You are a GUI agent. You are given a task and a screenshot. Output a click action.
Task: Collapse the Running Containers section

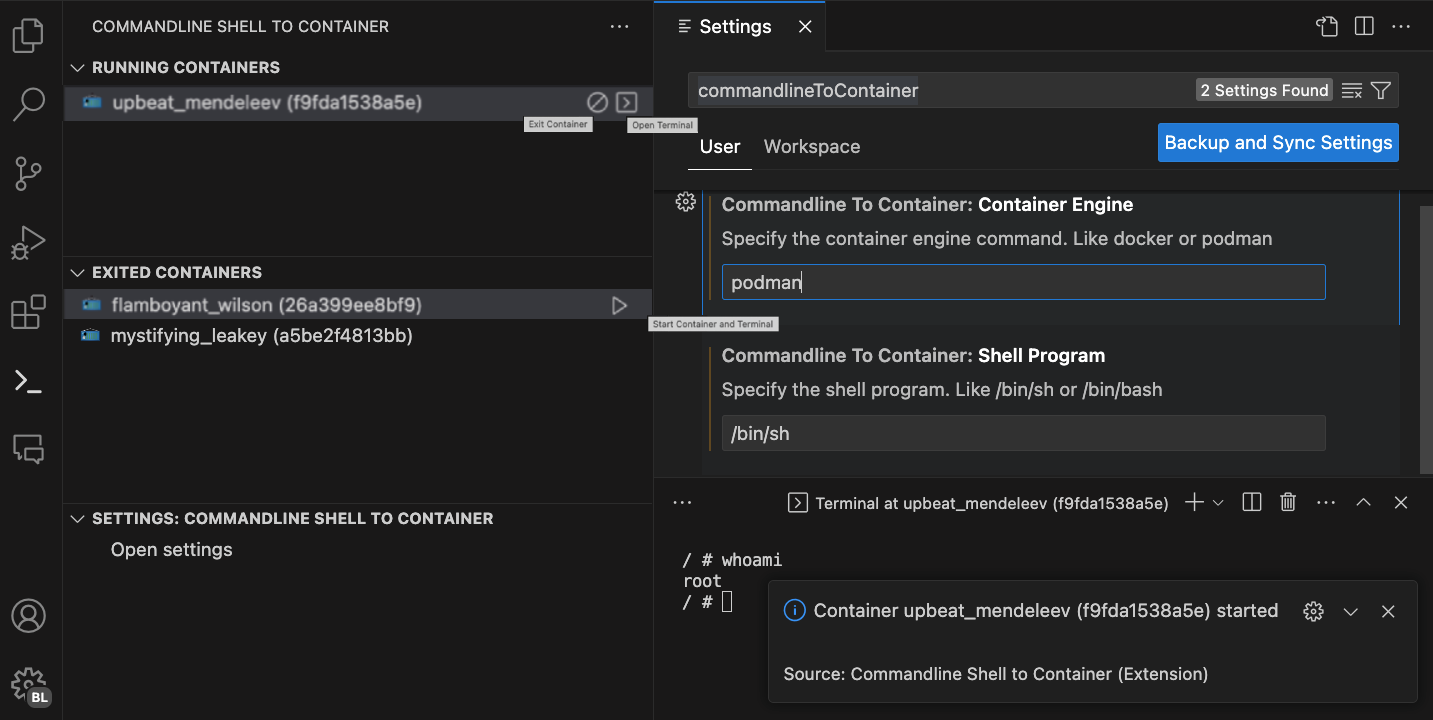[x=78, y=68]
